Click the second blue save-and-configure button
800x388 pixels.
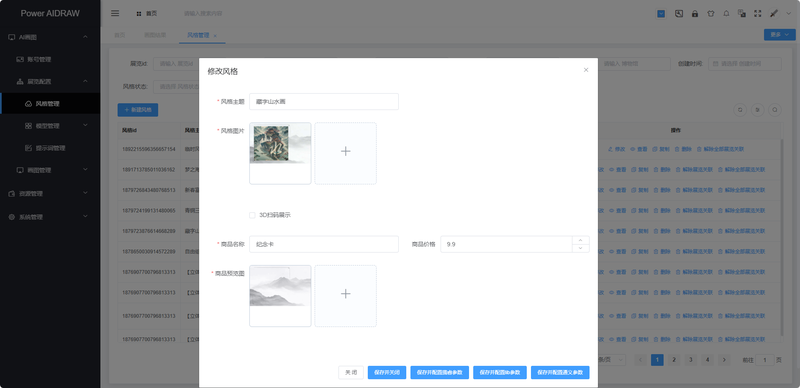pyautogui.click(x=440, y=372)
